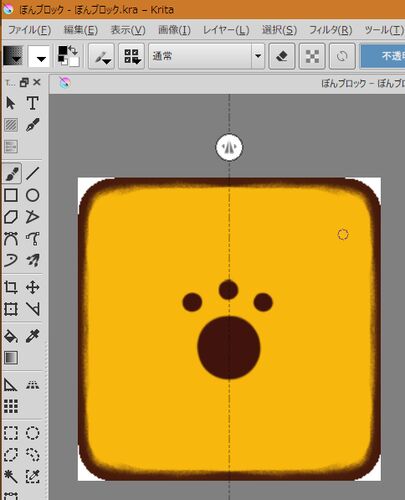Float the toolbox docker panel
Image resolution: width=405 pixels, height=500 pixels.
[24, 82]
